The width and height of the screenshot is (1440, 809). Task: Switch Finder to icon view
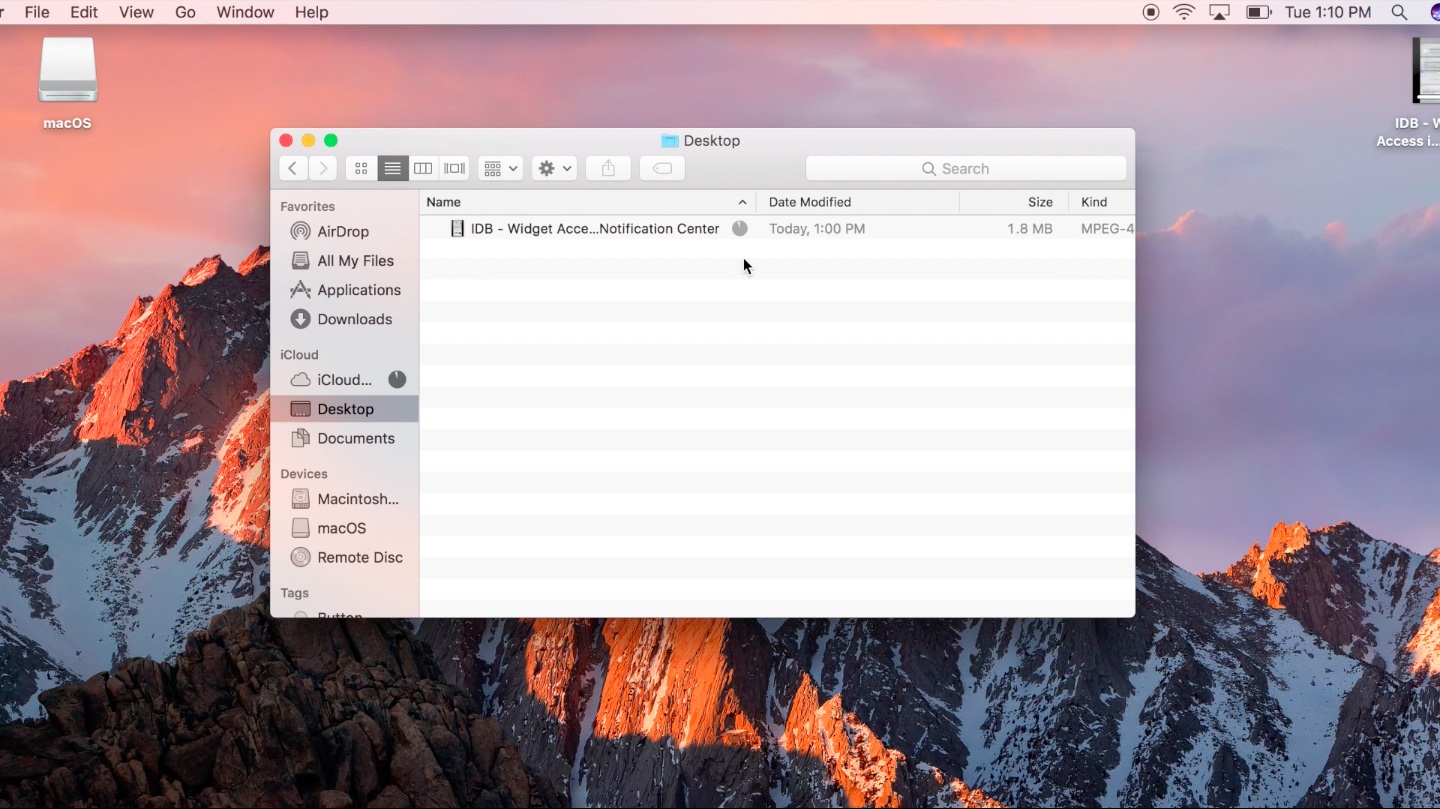[361, 169]
